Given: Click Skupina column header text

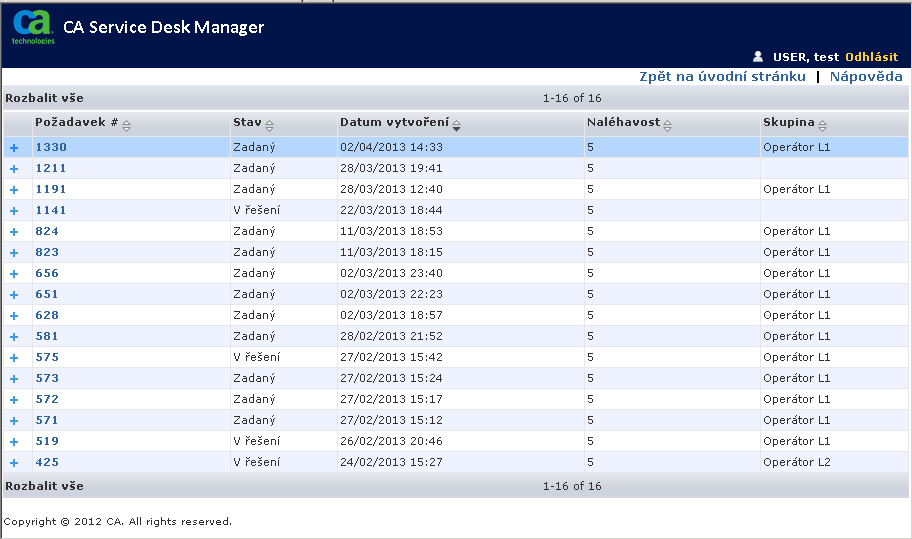Looking at the screenshot, I should click(789, 122).
